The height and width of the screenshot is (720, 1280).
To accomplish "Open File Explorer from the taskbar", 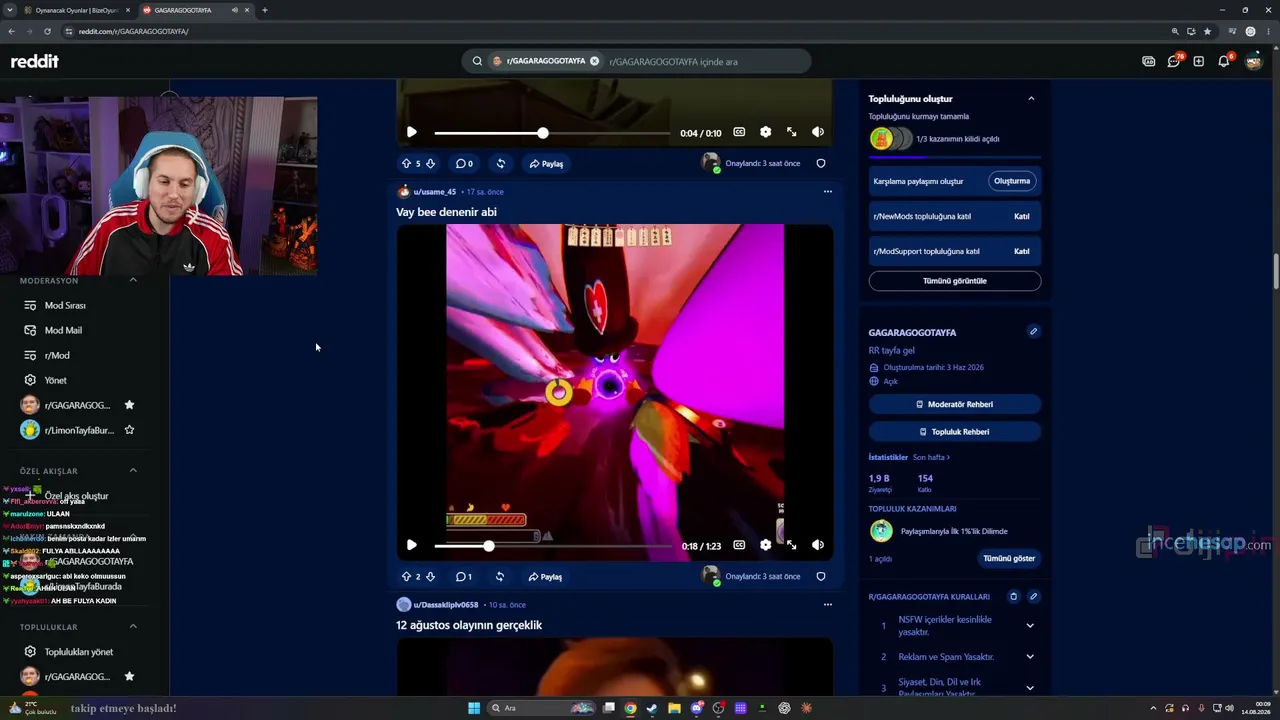I will 674,708.
